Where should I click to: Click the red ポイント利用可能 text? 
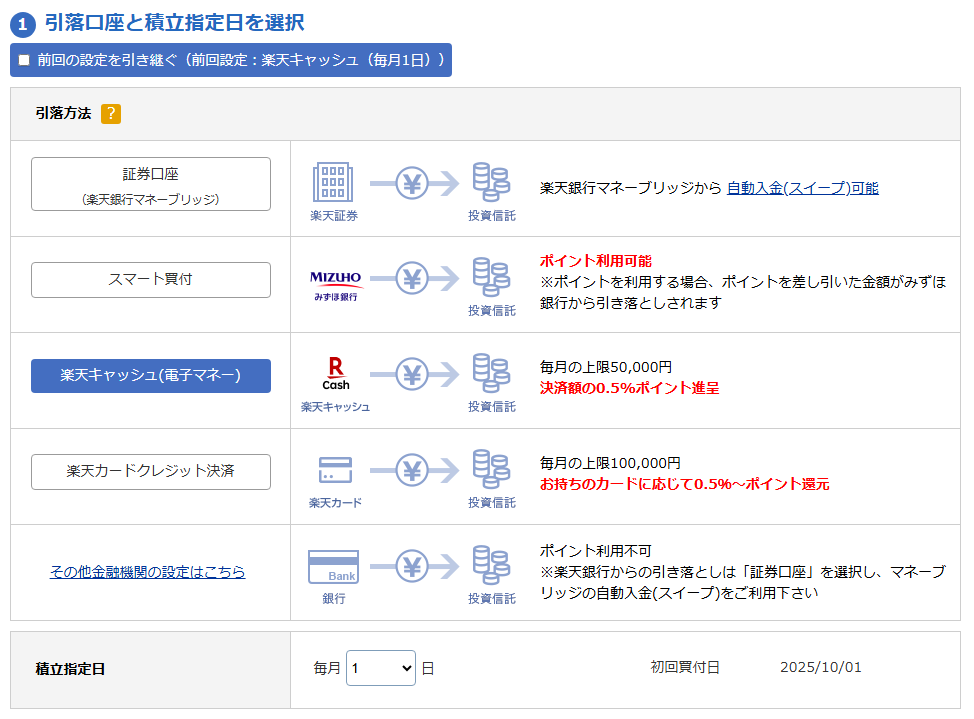[596, 261]
